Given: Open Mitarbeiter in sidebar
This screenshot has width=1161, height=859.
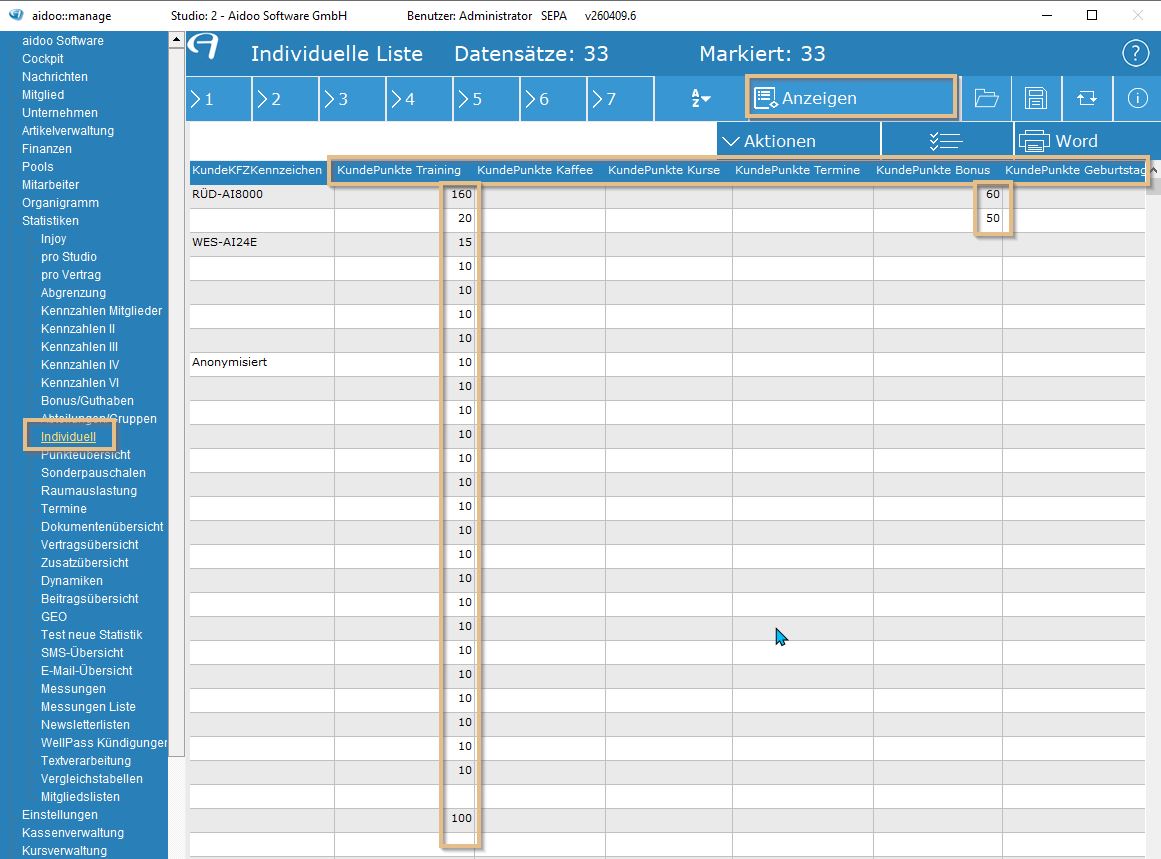Looking at the screenshot, I should (50, 185).
